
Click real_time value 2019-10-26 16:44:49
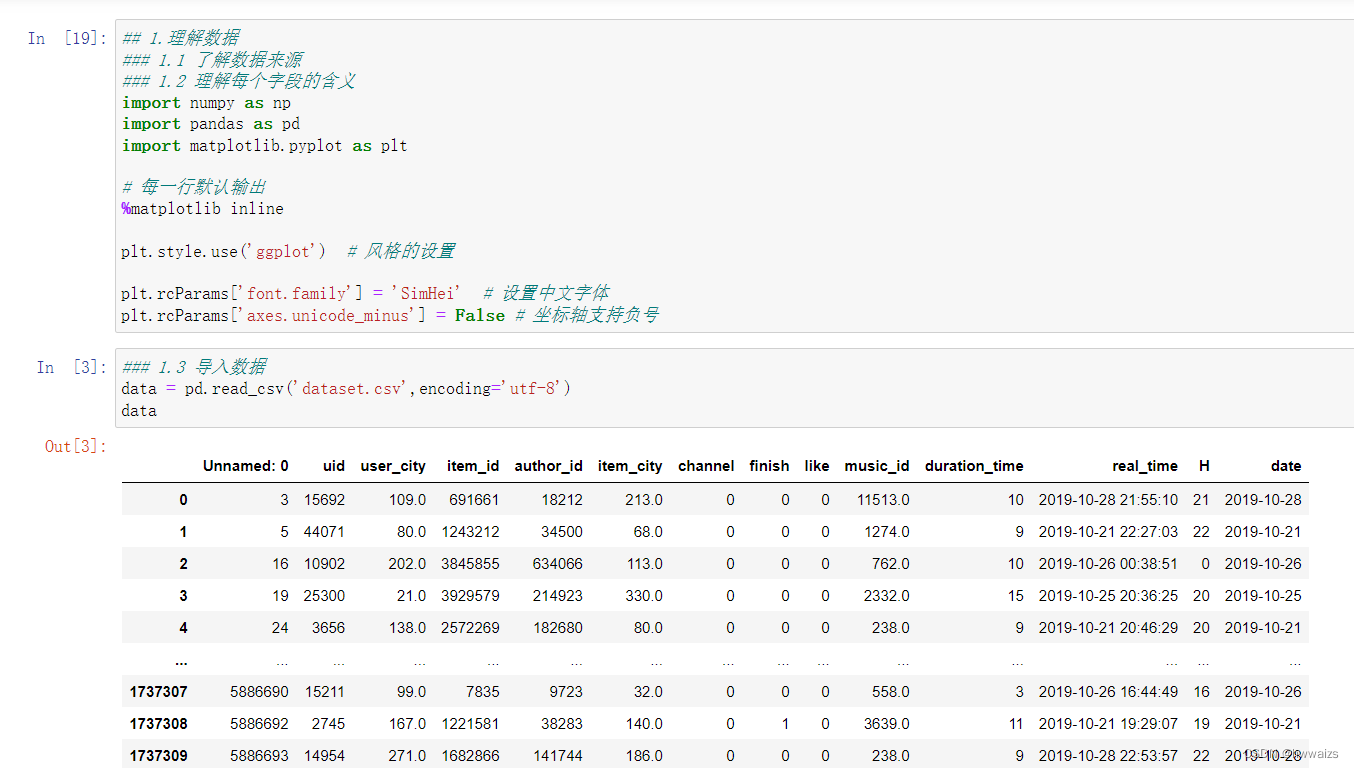click(x=1108, y=692)
